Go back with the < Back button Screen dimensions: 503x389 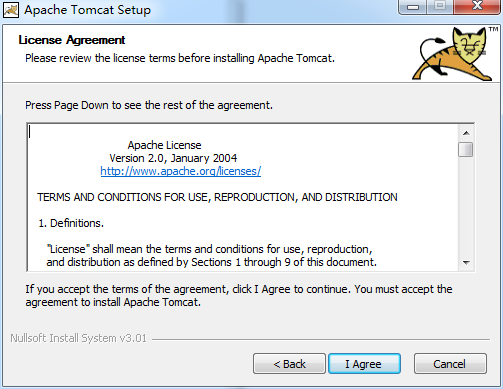point(289,364)
